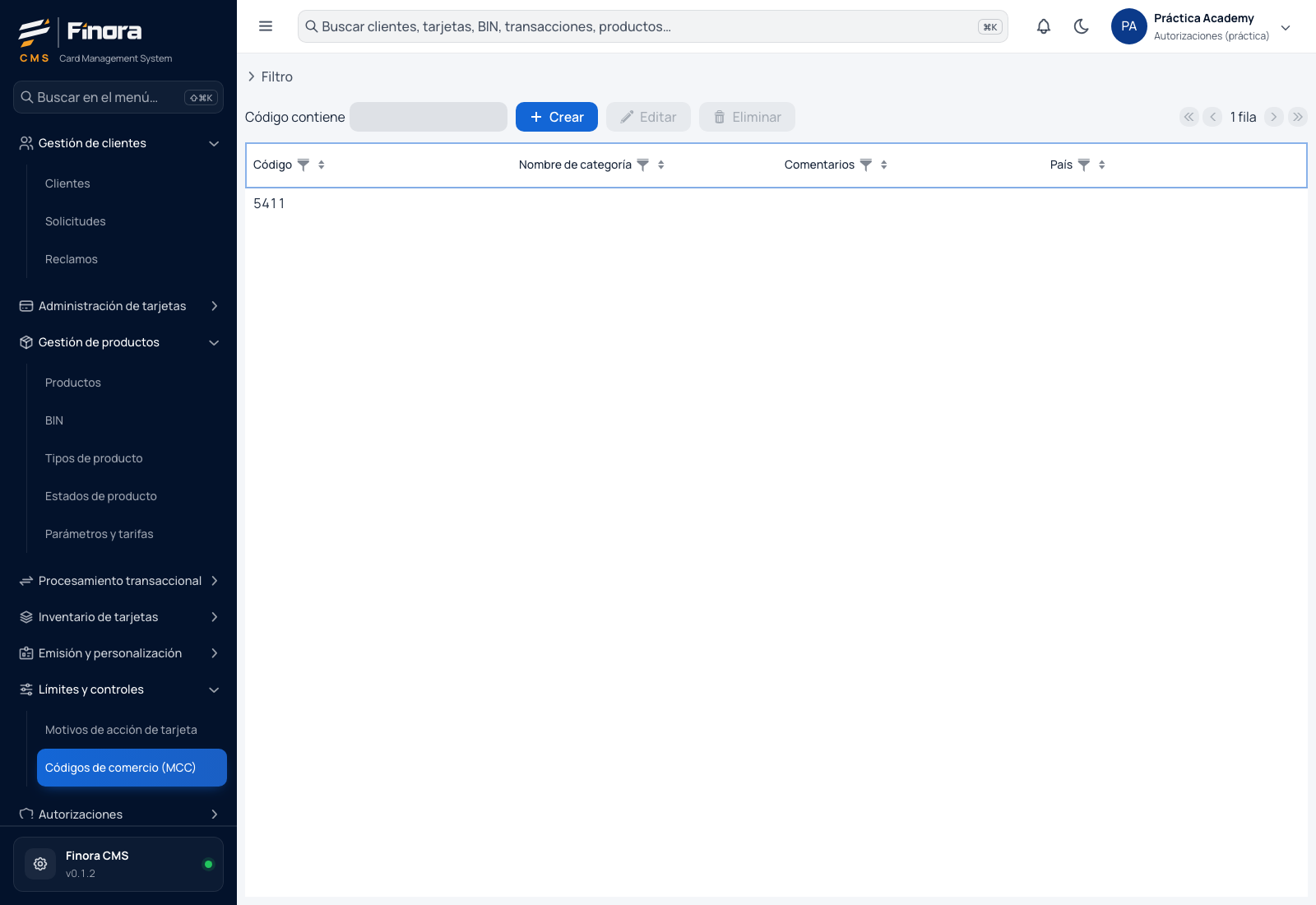Image resolution: width=1316 pixels, height=905 pixels.
Task: Expand Administración de tarjetas menu
Action: tap(118, 306)
